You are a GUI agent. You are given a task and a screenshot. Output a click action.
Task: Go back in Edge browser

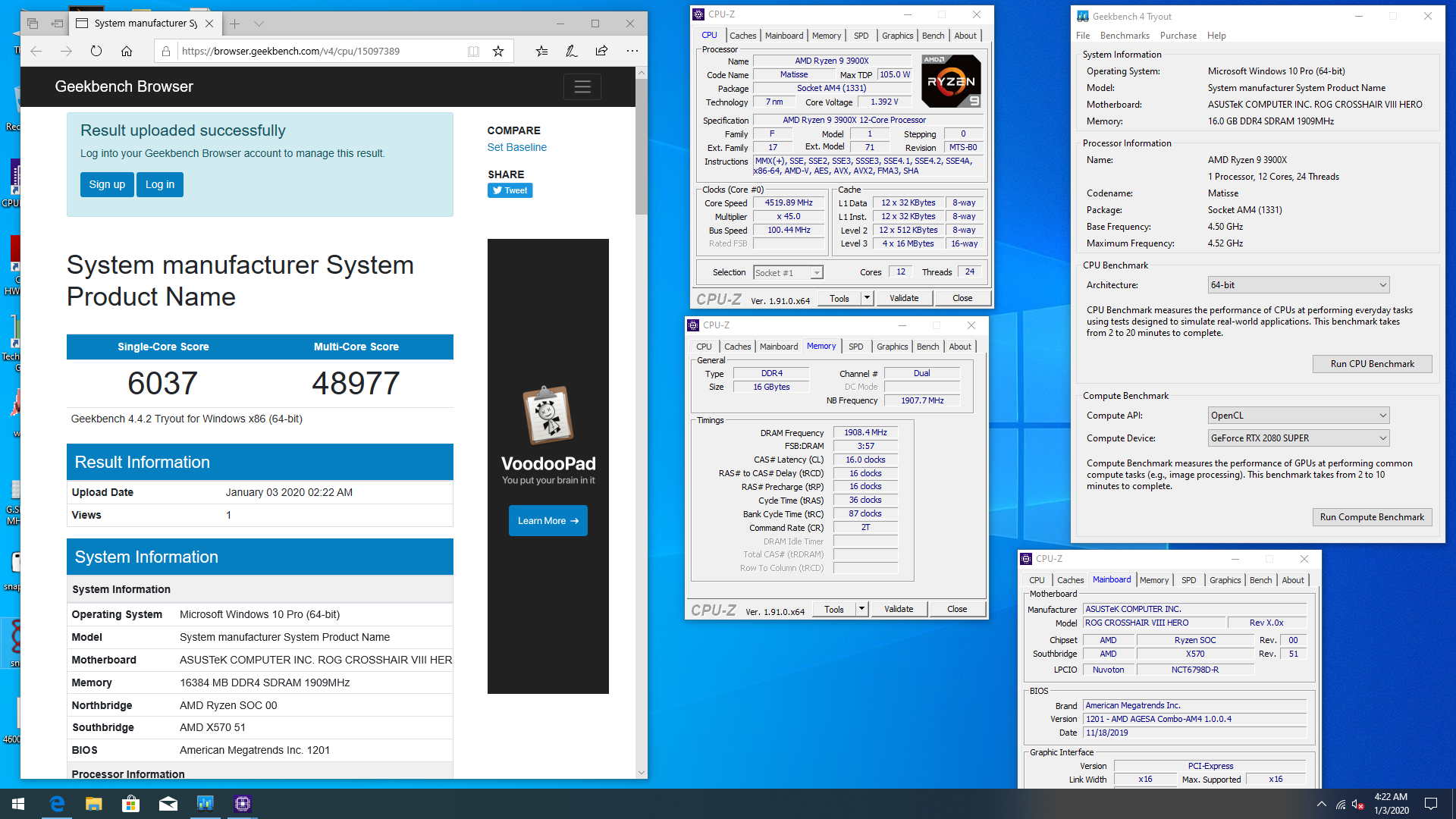click(36, 51)
